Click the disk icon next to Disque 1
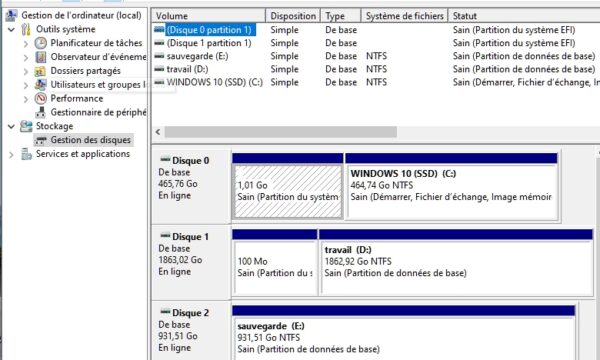The width and height of the screenshot is (600, 360). pyautogui.click(x=165, y=235)
